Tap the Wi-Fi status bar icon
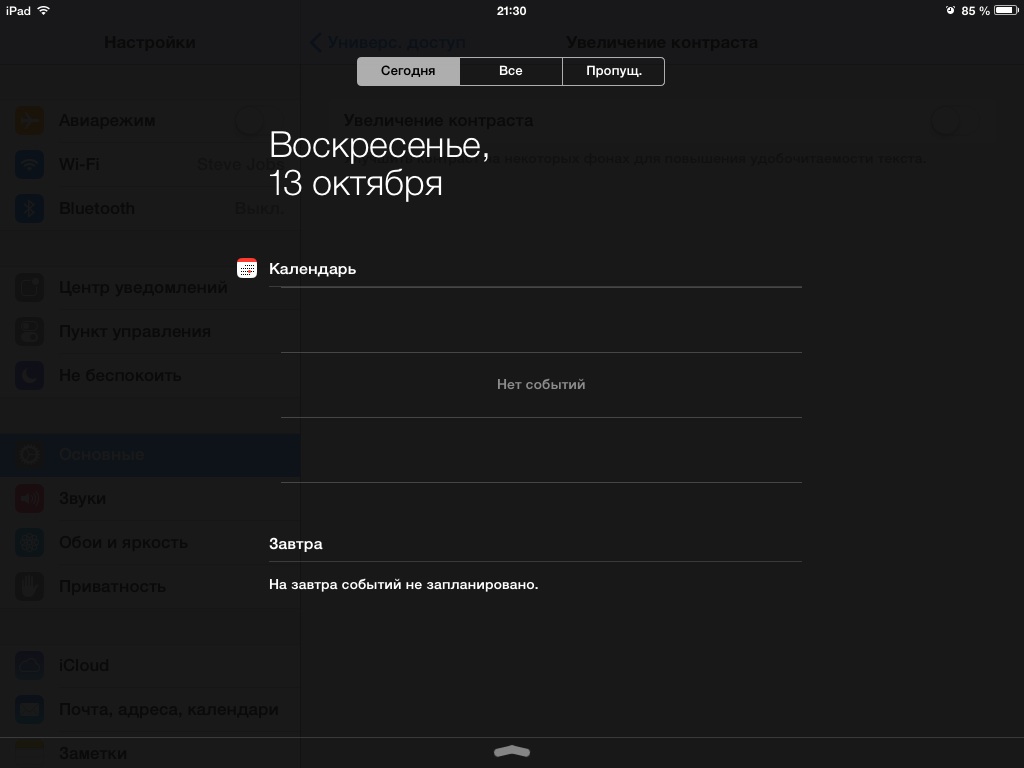The image size is (1024, 768). pyautogui.click(x=44, y=10)
